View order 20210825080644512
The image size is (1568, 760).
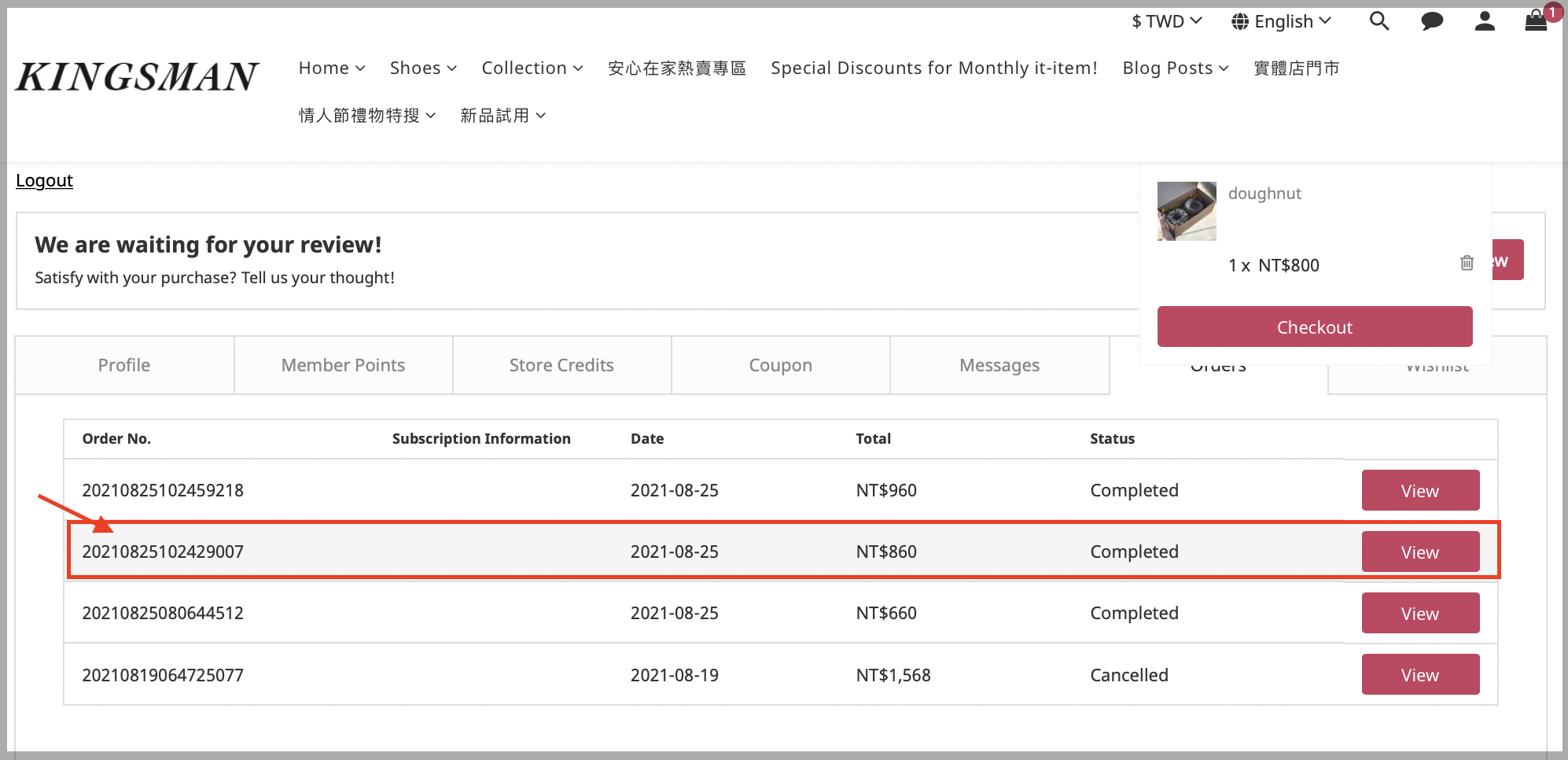[1420, 613]
